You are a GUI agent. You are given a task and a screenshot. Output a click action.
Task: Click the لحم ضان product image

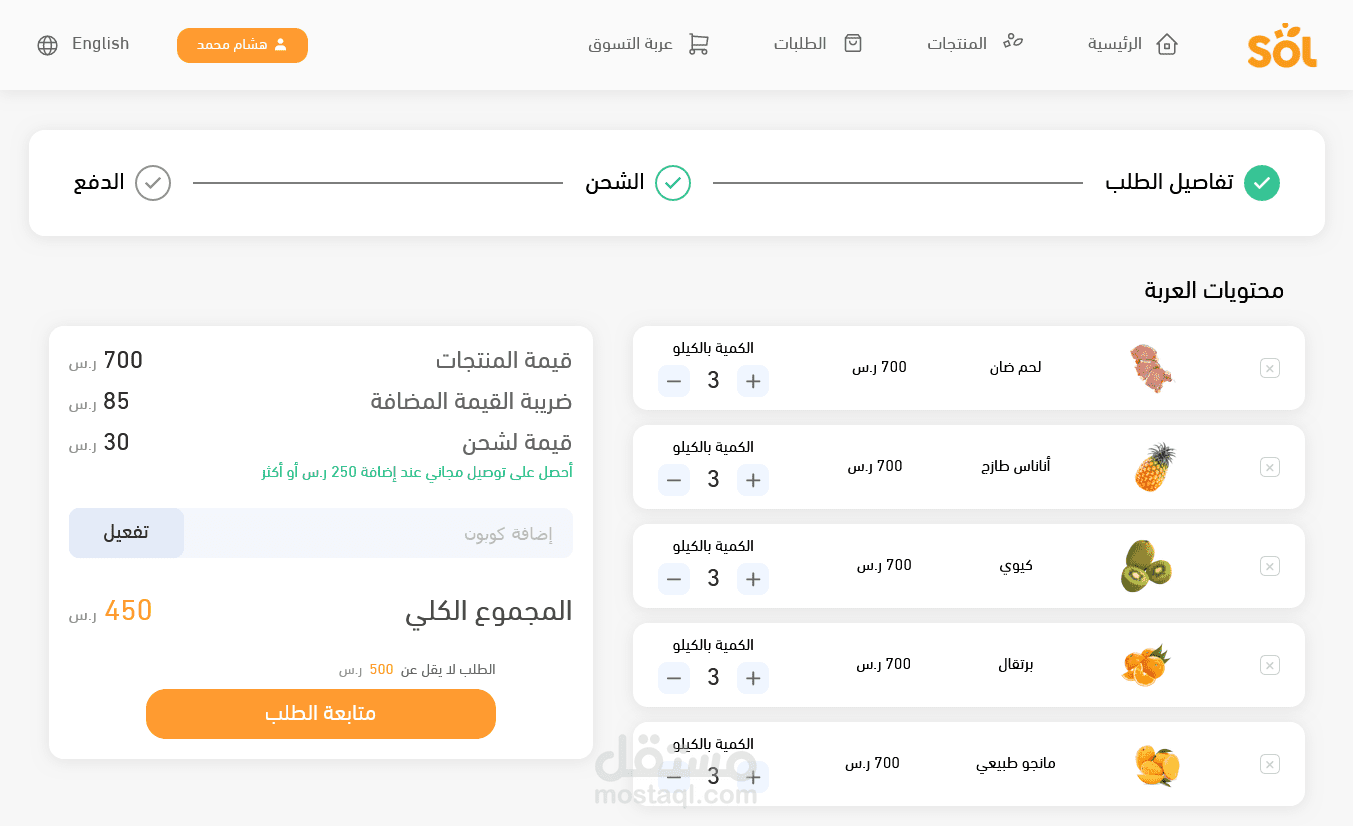pyautogui.click(x=1149, y=368)
